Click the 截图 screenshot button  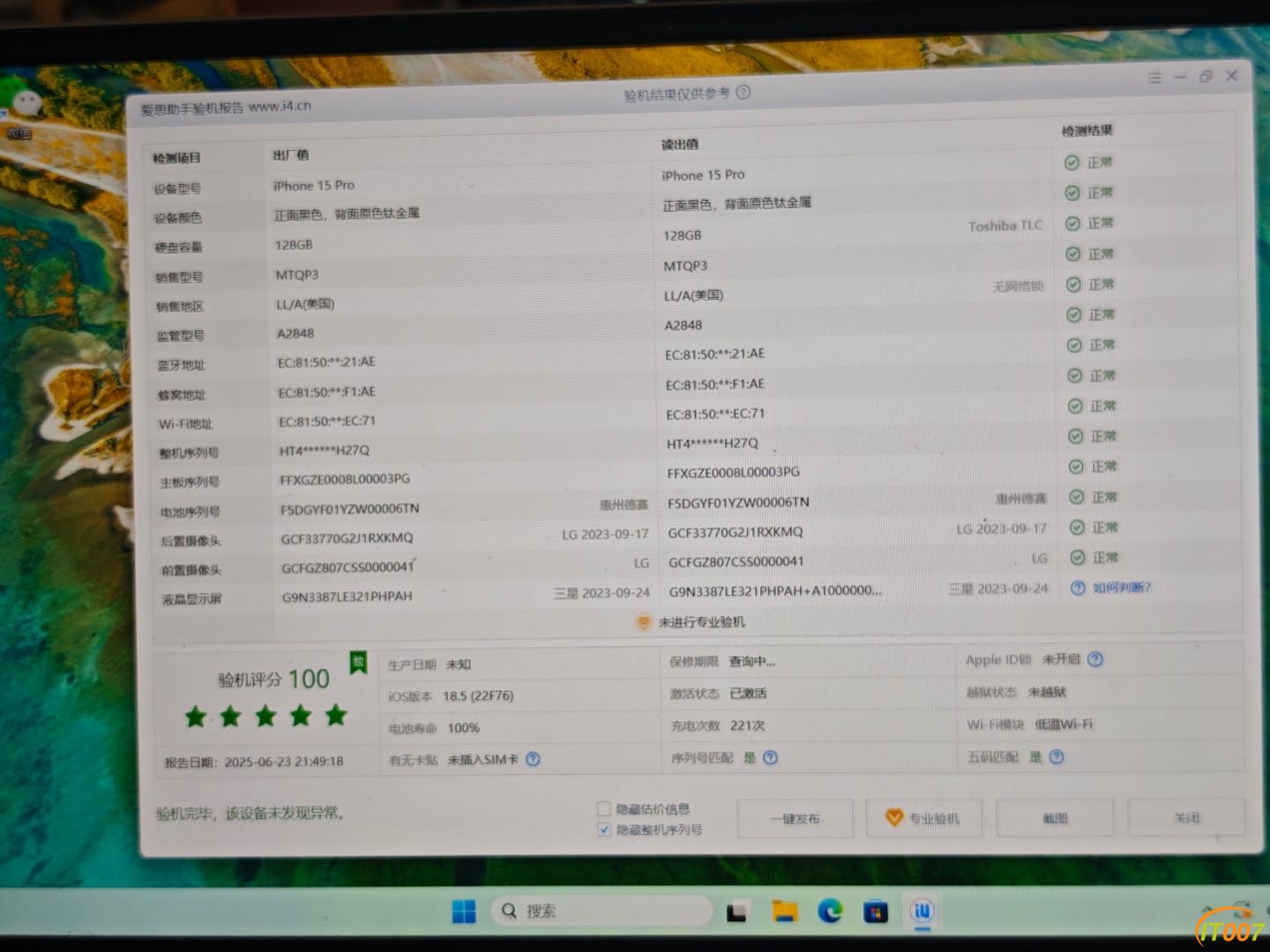(1055, 818)
